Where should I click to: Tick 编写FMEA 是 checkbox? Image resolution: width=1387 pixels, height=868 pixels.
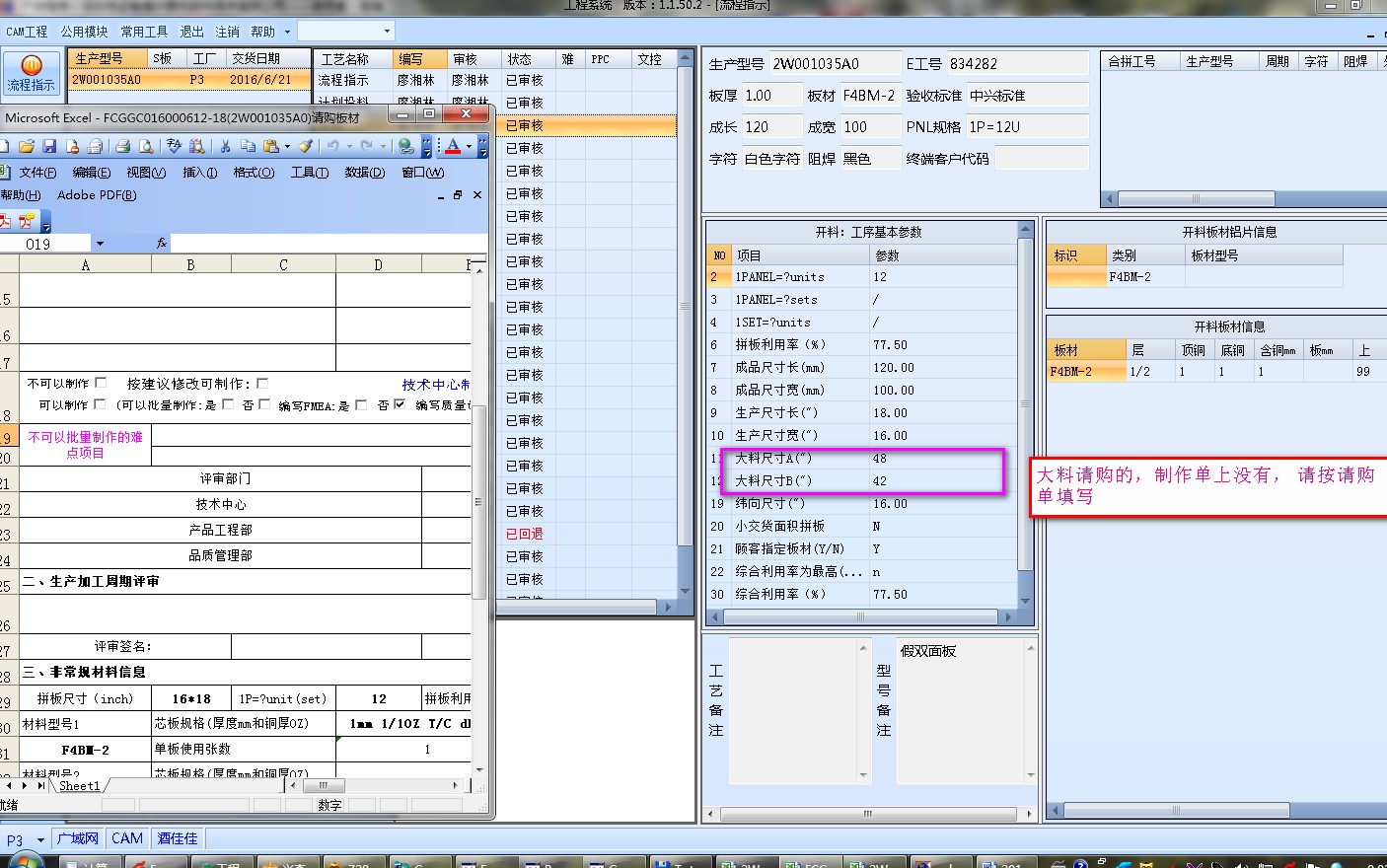point(361,404)
